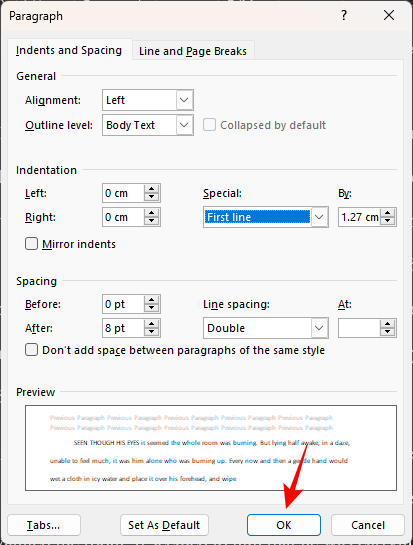Open the Line spacing dropdown
The height and width of the screenshot is (545, 413).
coord(266,328)
